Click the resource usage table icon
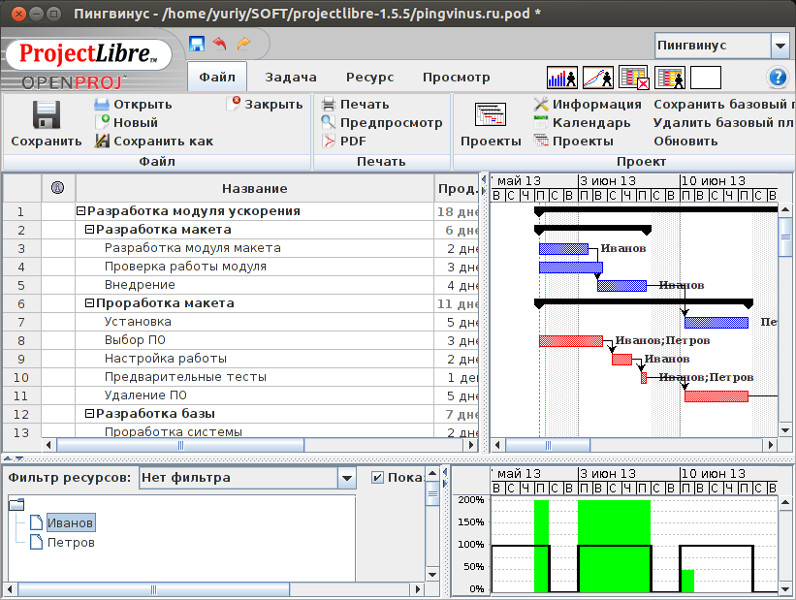 click(670, 78)
